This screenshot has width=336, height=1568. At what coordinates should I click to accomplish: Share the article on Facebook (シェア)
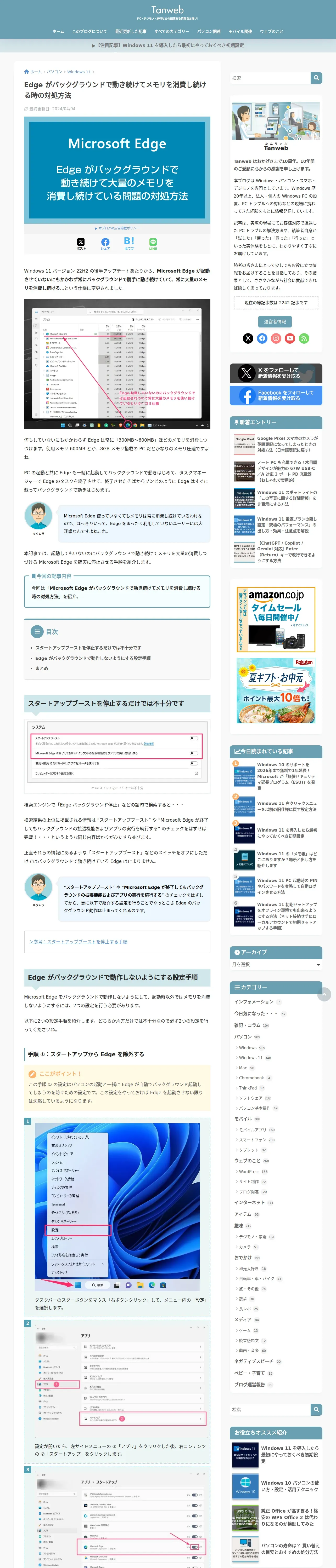105,244
